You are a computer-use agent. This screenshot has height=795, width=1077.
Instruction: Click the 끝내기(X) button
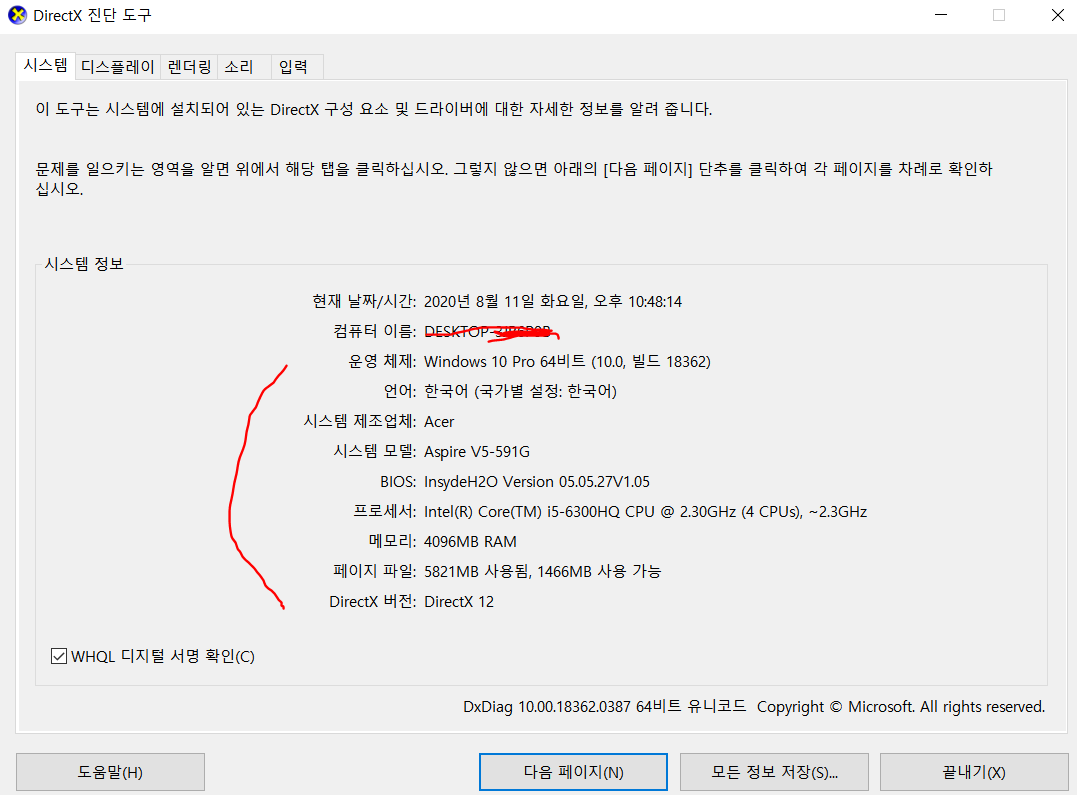[973, 771]
